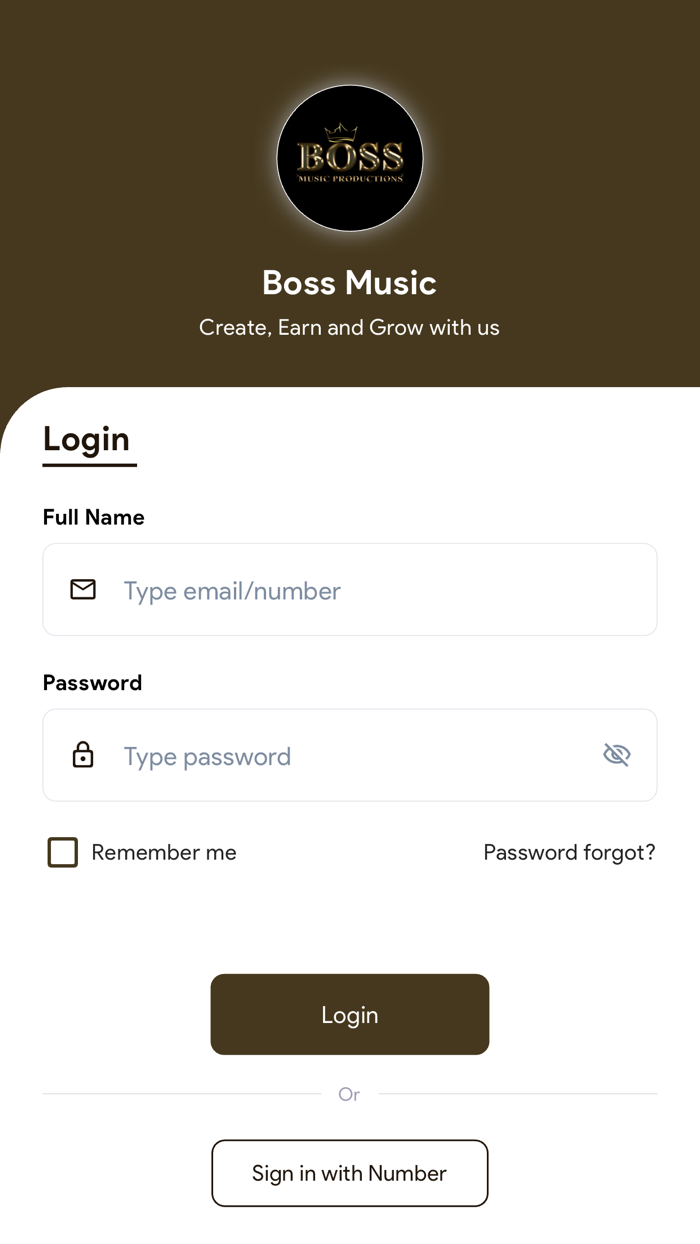This screenshot has width=700, height=1244.
Task: Click the email/number input field
Action: [350, 589]
